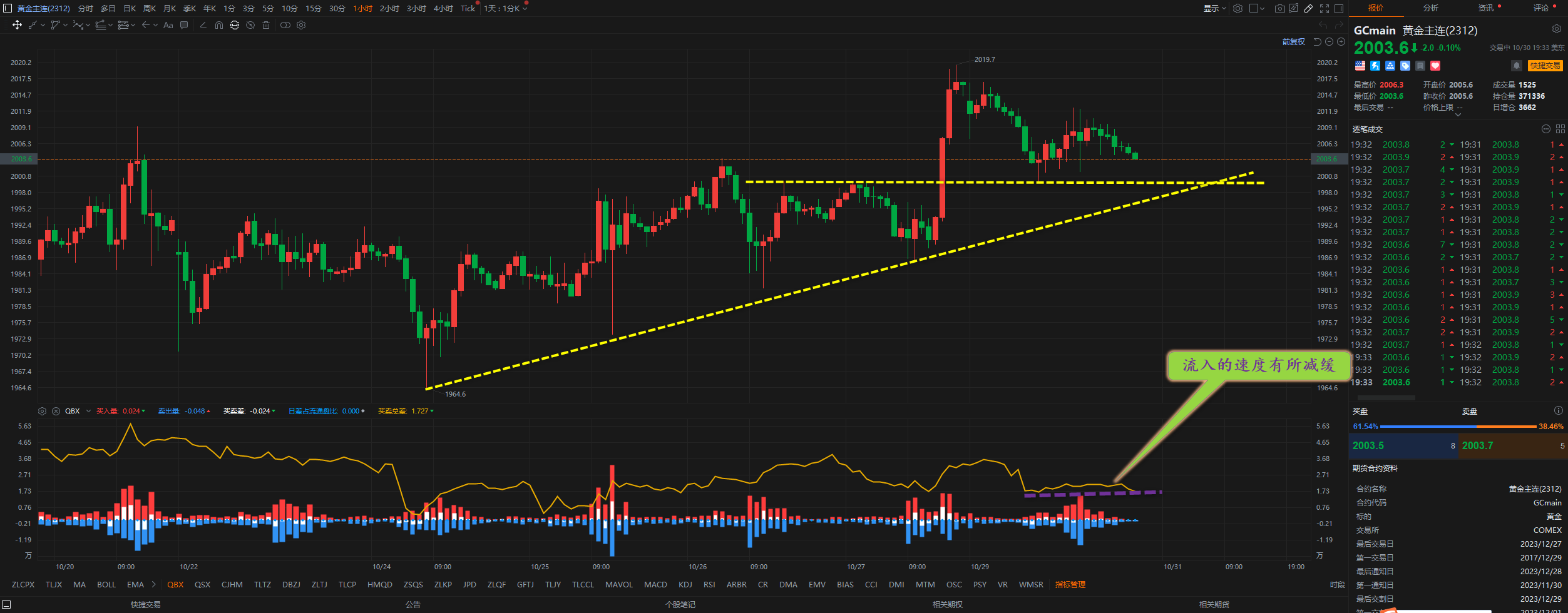Click the blue lightning level-1 icon

[x=1375, y=66]
